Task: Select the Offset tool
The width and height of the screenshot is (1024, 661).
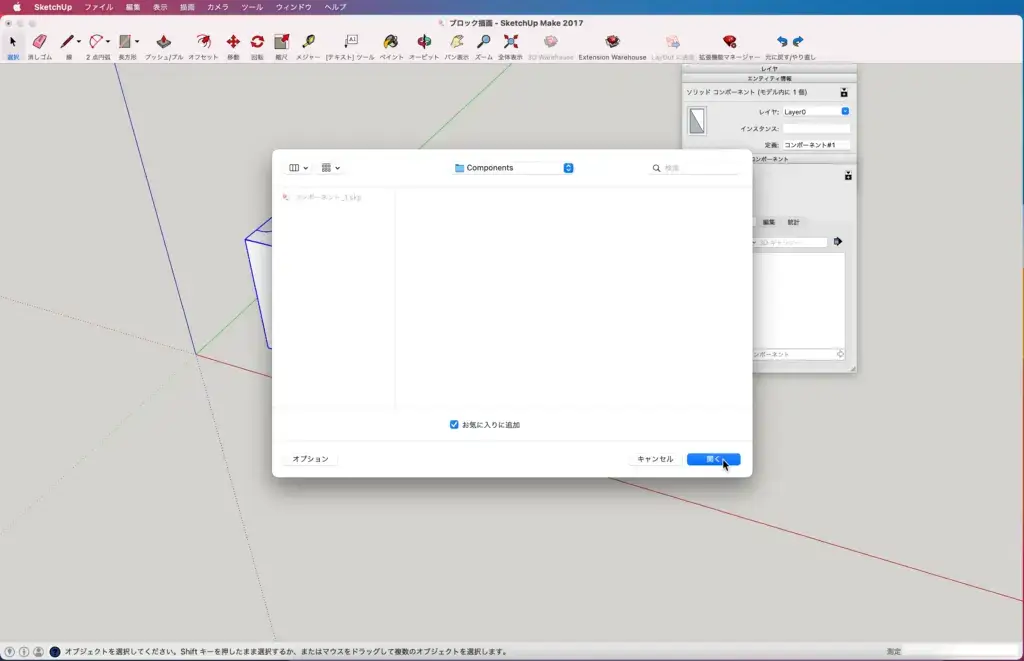Action: (x=203, y=42)
